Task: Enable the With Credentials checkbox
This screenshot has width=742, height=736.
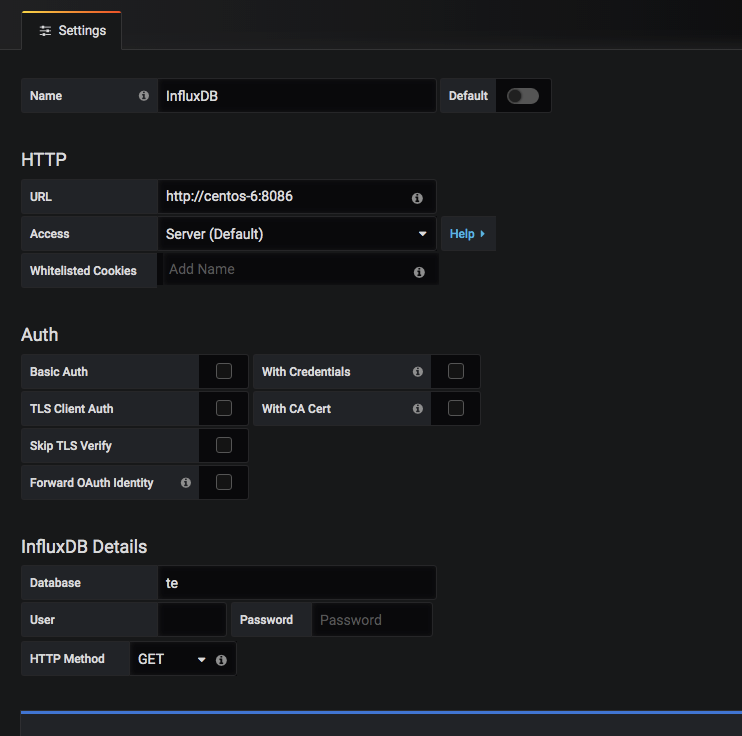Action: [x=456, y=371]
